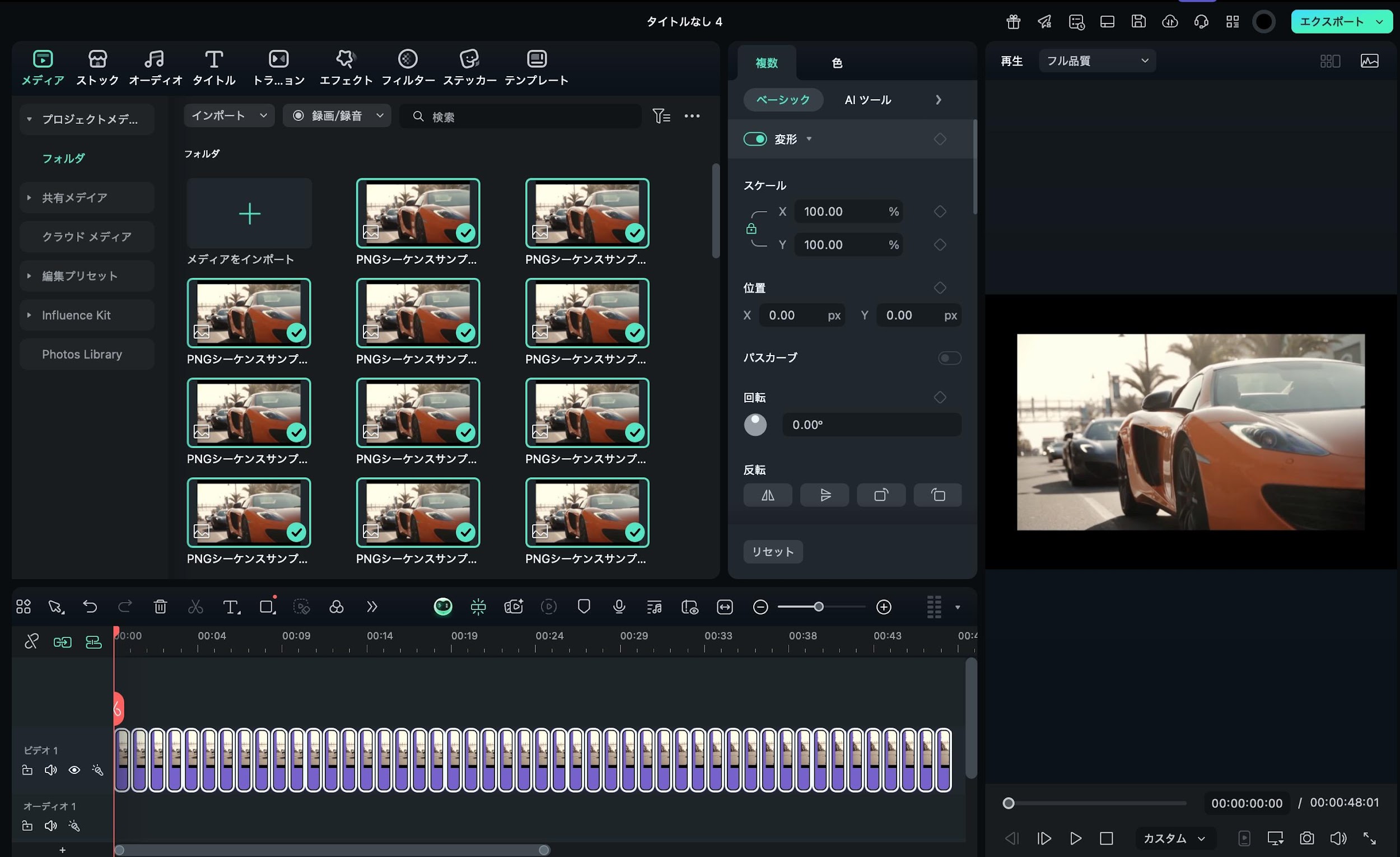Click the 検索 search field
This screenshot has height=857, width=1400.
click(520, 116)
